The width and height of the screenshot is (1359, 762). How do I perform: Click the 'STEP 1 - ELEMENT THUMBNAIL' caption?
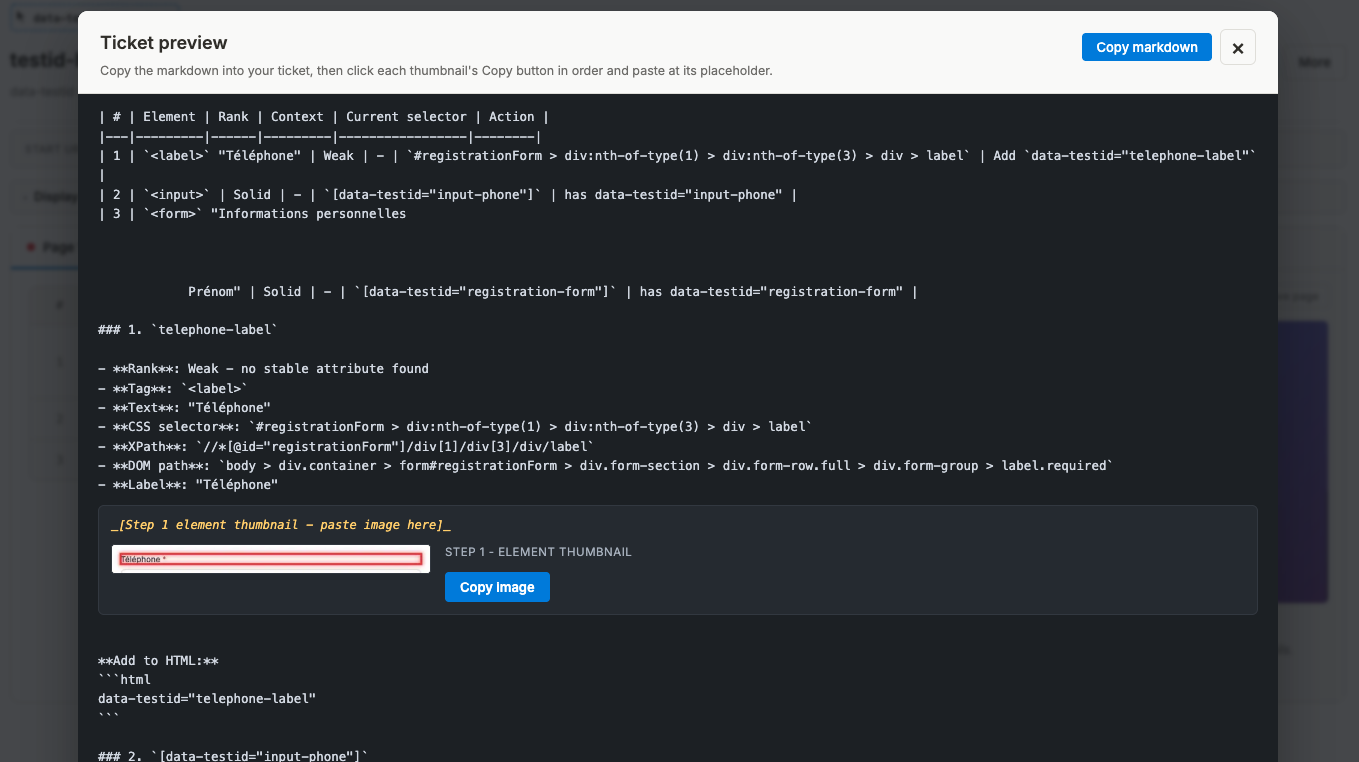[x=538, y=552]
